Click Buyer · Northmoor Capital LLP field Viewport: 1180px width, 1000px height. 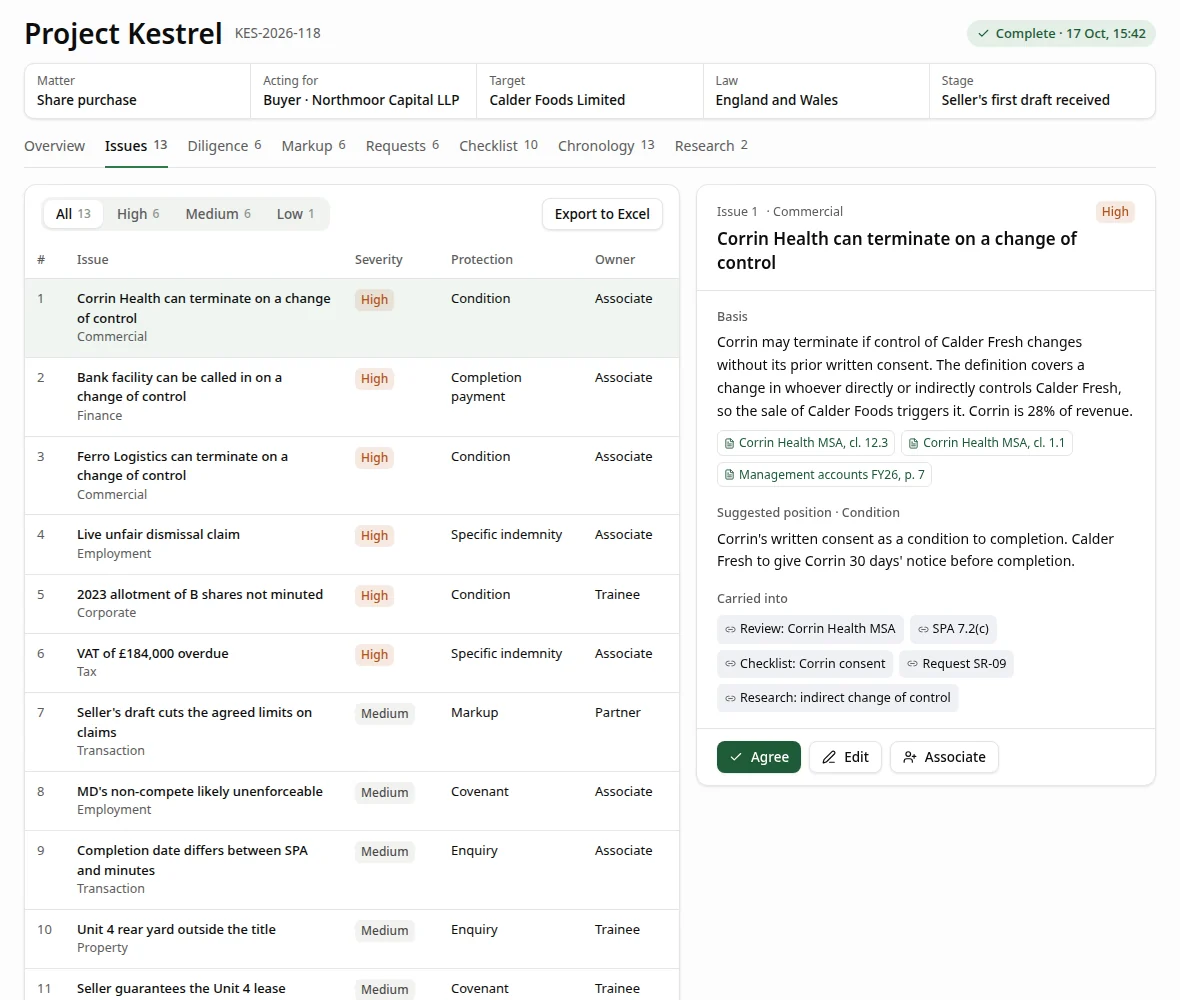pos(363,91)
